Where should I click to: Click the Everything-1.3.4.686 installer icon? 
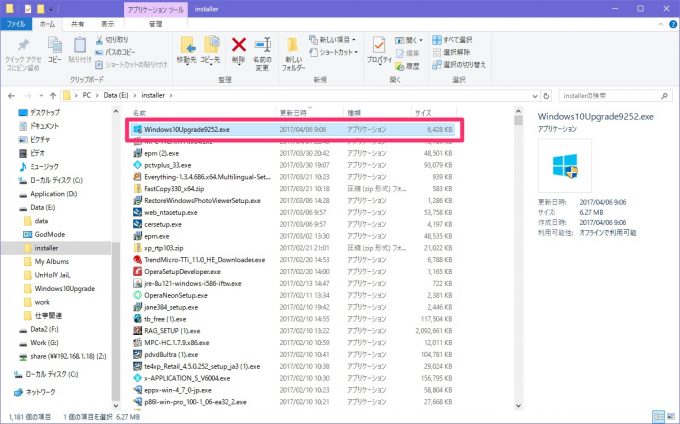point(137,177)
